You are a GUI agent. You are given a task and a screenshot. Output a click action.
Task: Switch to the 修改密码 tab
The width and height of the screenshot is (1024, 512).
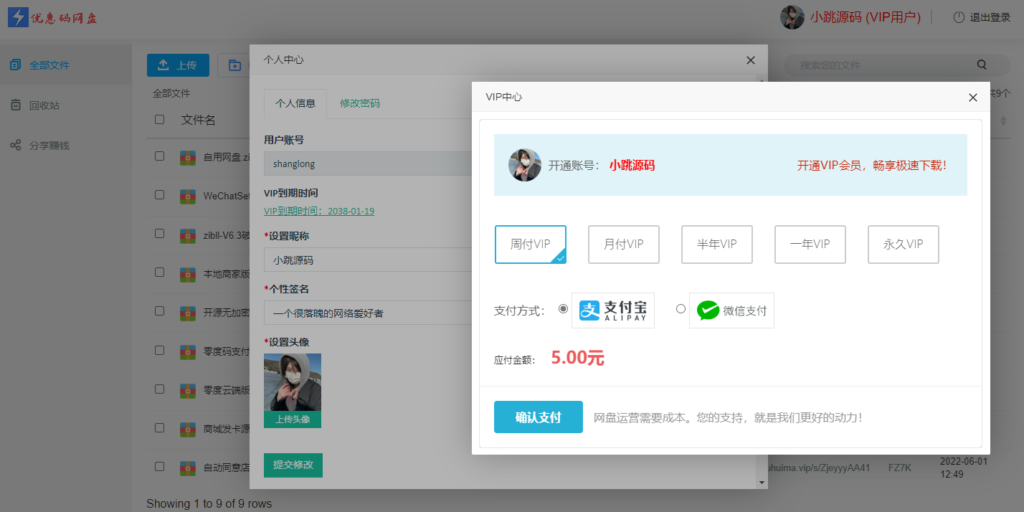(360, 103)
